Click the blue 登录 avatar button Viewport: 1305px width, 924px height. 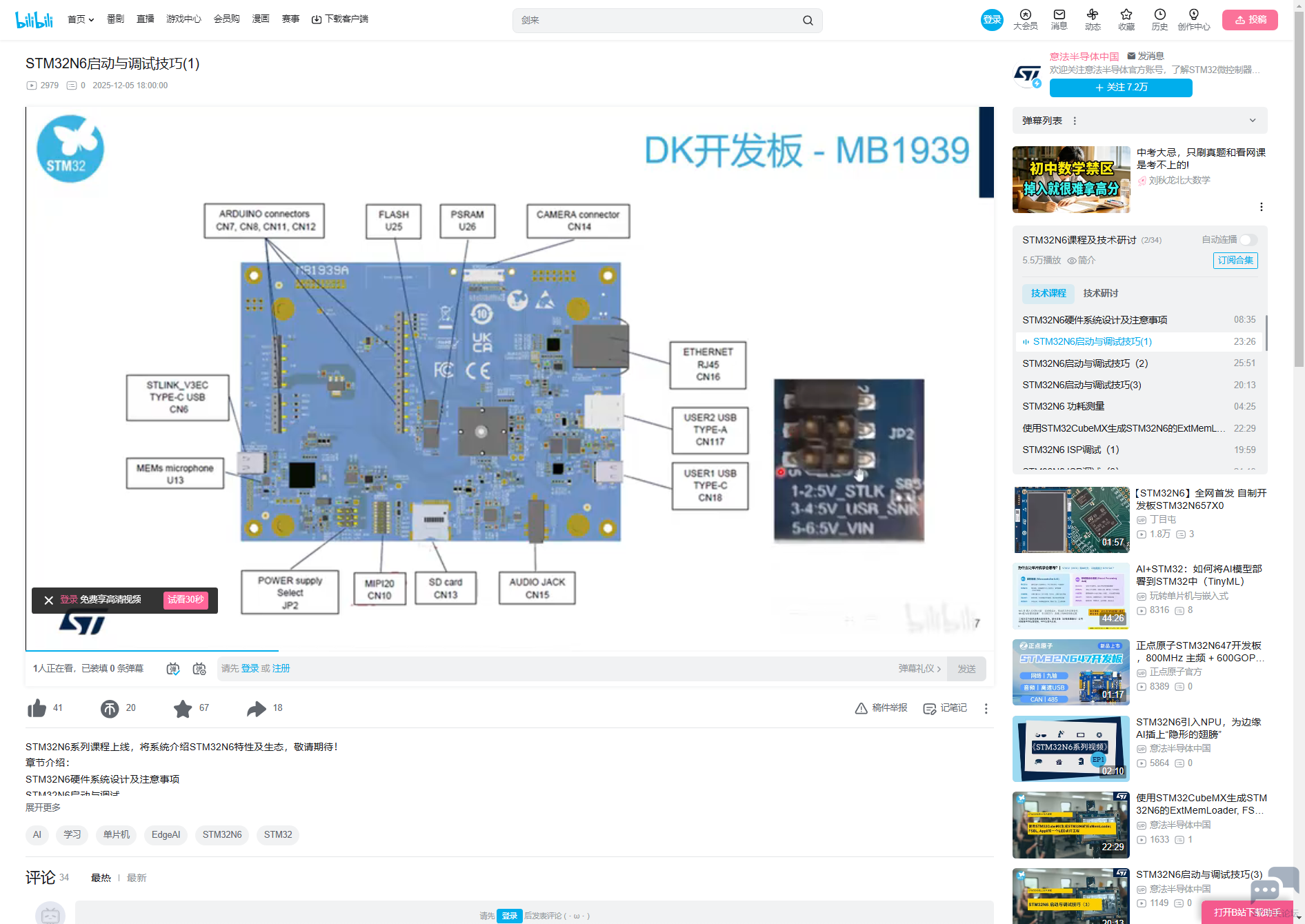coord(992,20)
